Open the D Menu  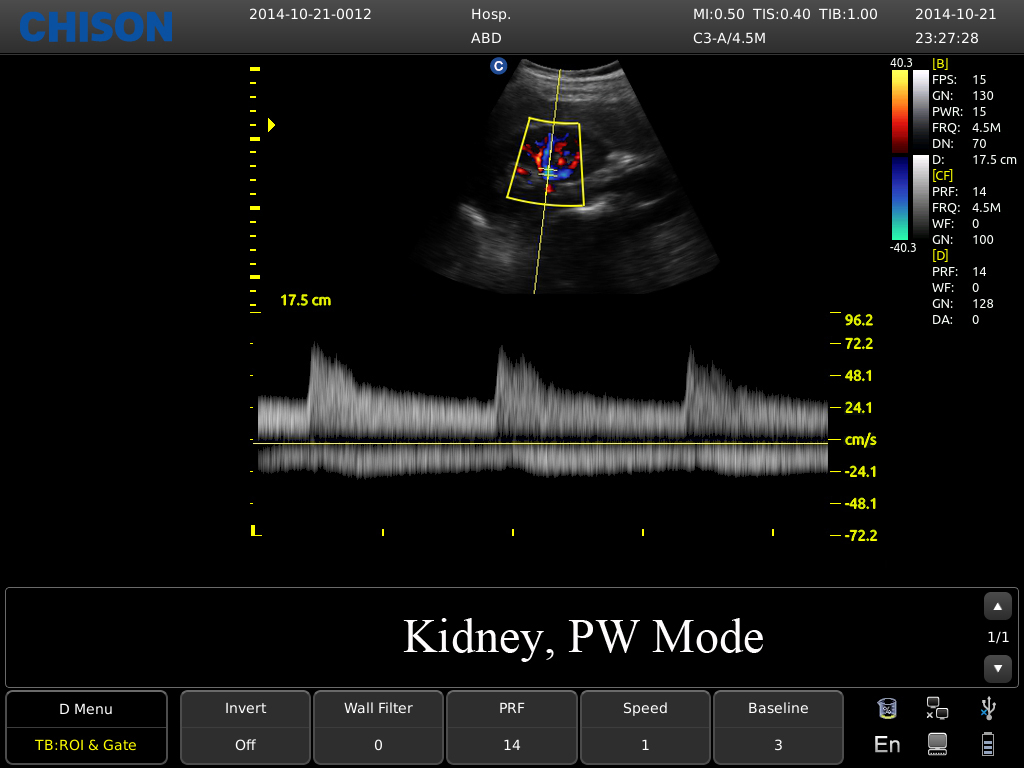pyautogui.click(x=86, y=709)
